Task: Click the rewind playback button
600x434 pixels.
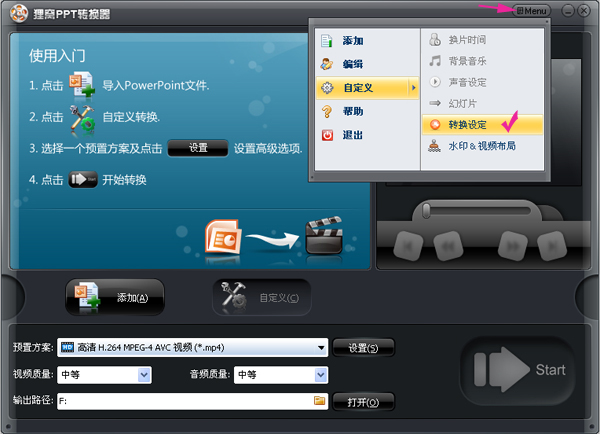Action: point(448,246)
